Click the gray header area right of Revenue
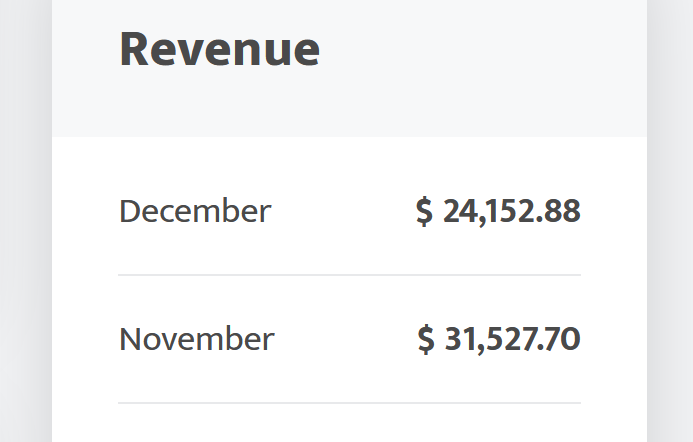 480,60
